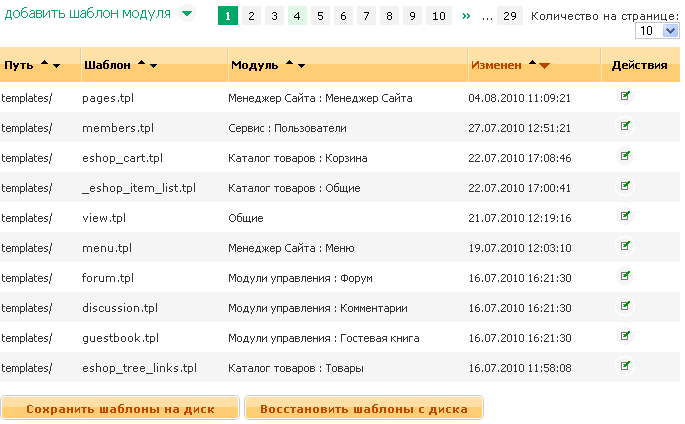Open edit action for forum.tpl
This screenshot has width=685, height=424.
click(626, 277)
